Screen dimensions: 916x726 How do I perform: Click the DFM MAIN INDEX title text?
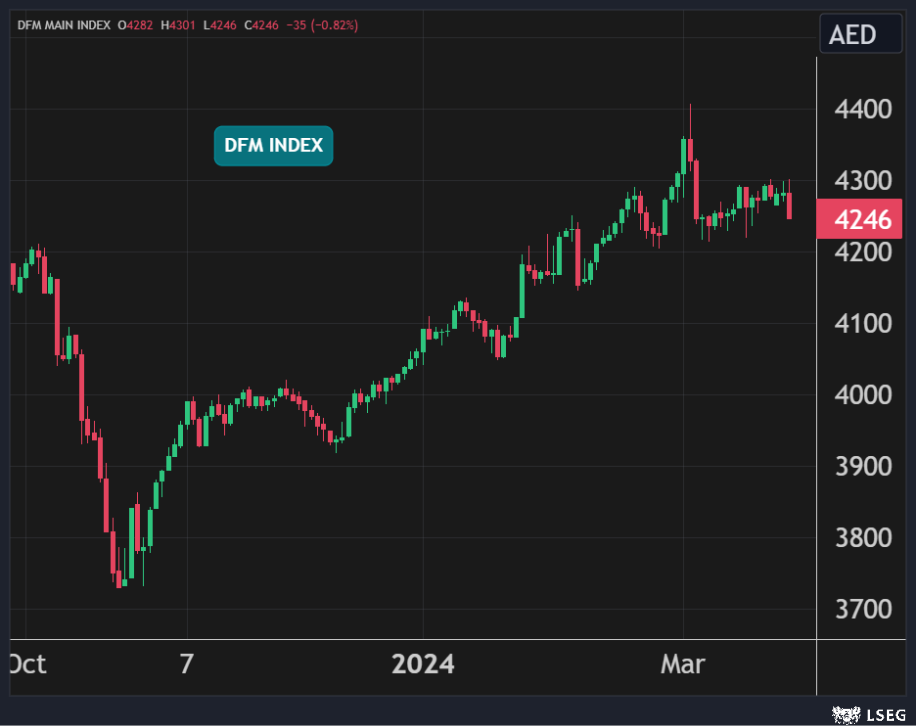(62, 24)
